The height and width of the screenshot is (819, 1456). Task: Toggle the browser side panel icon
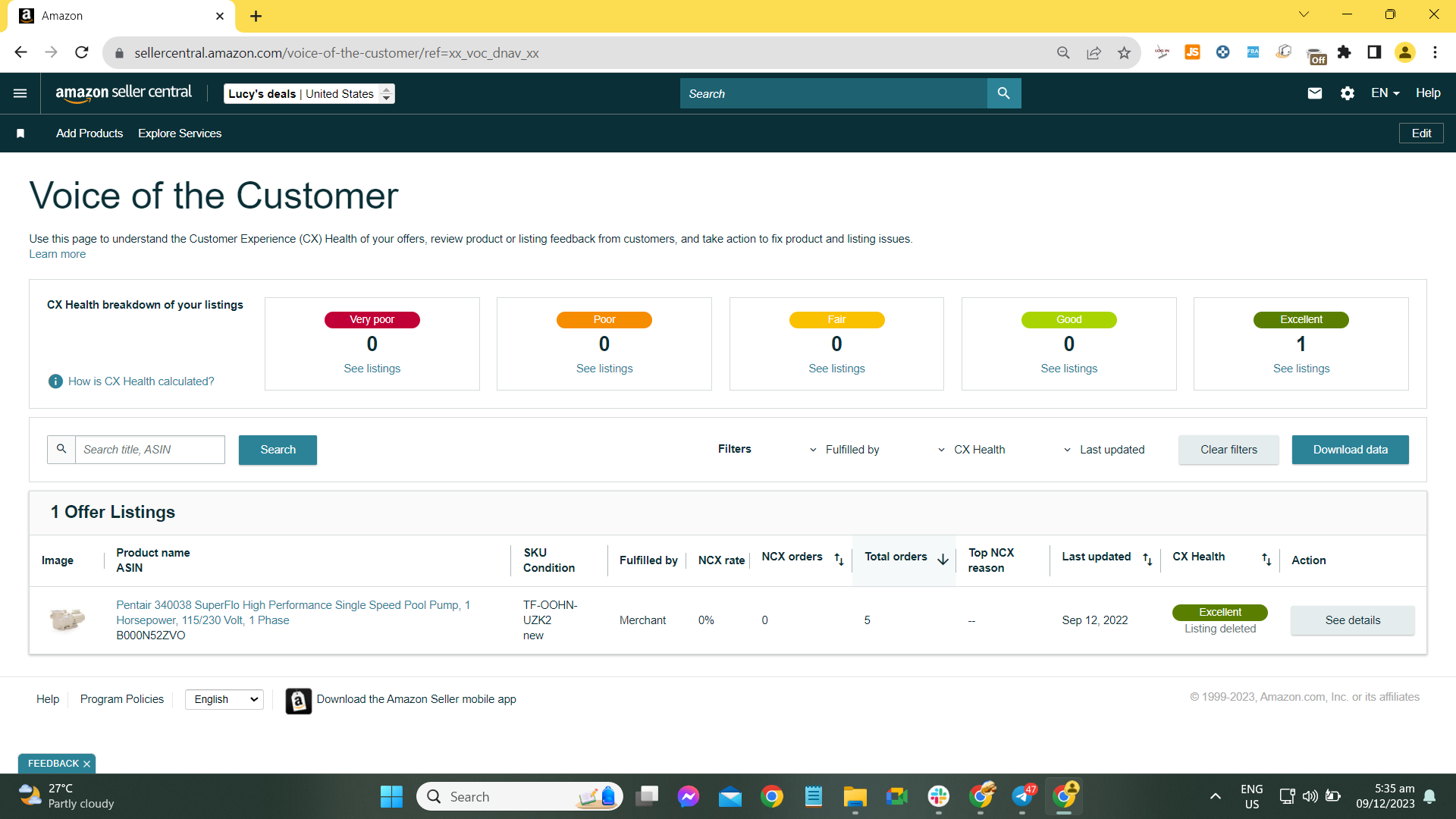tap(1374, 52)
